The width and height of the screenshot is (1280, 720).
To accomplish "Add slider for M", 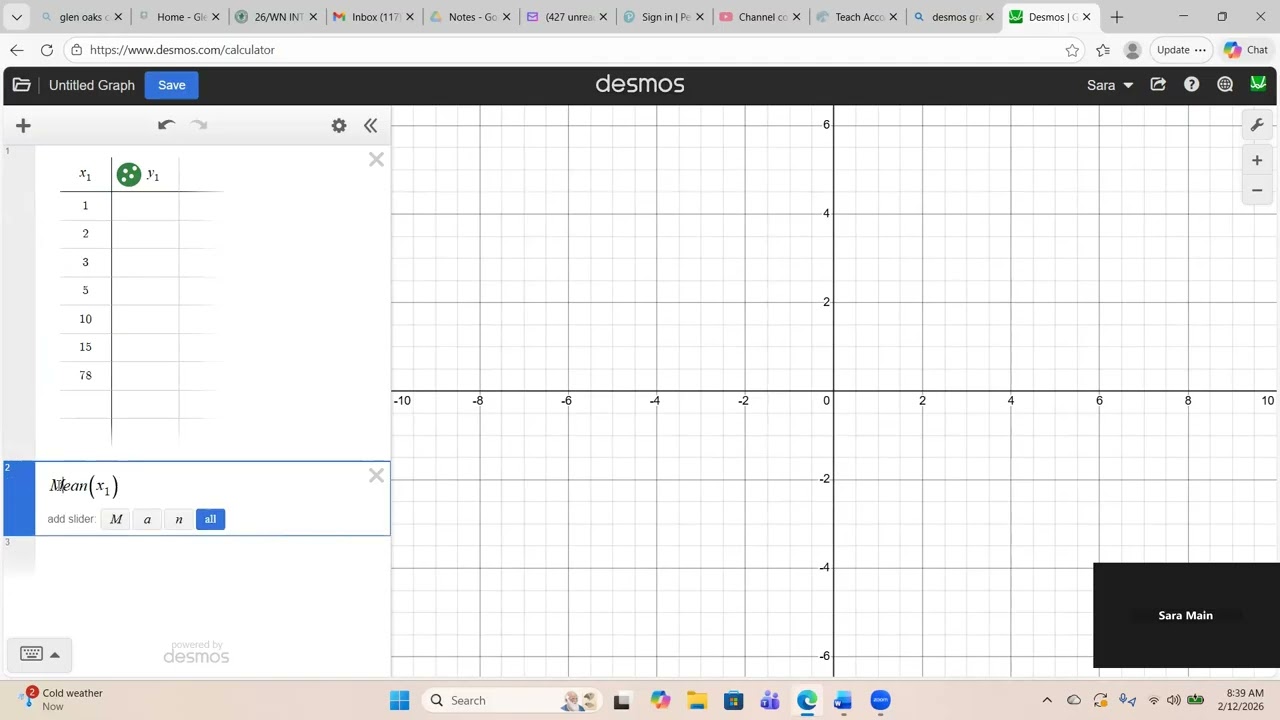I will coord(116,519).
